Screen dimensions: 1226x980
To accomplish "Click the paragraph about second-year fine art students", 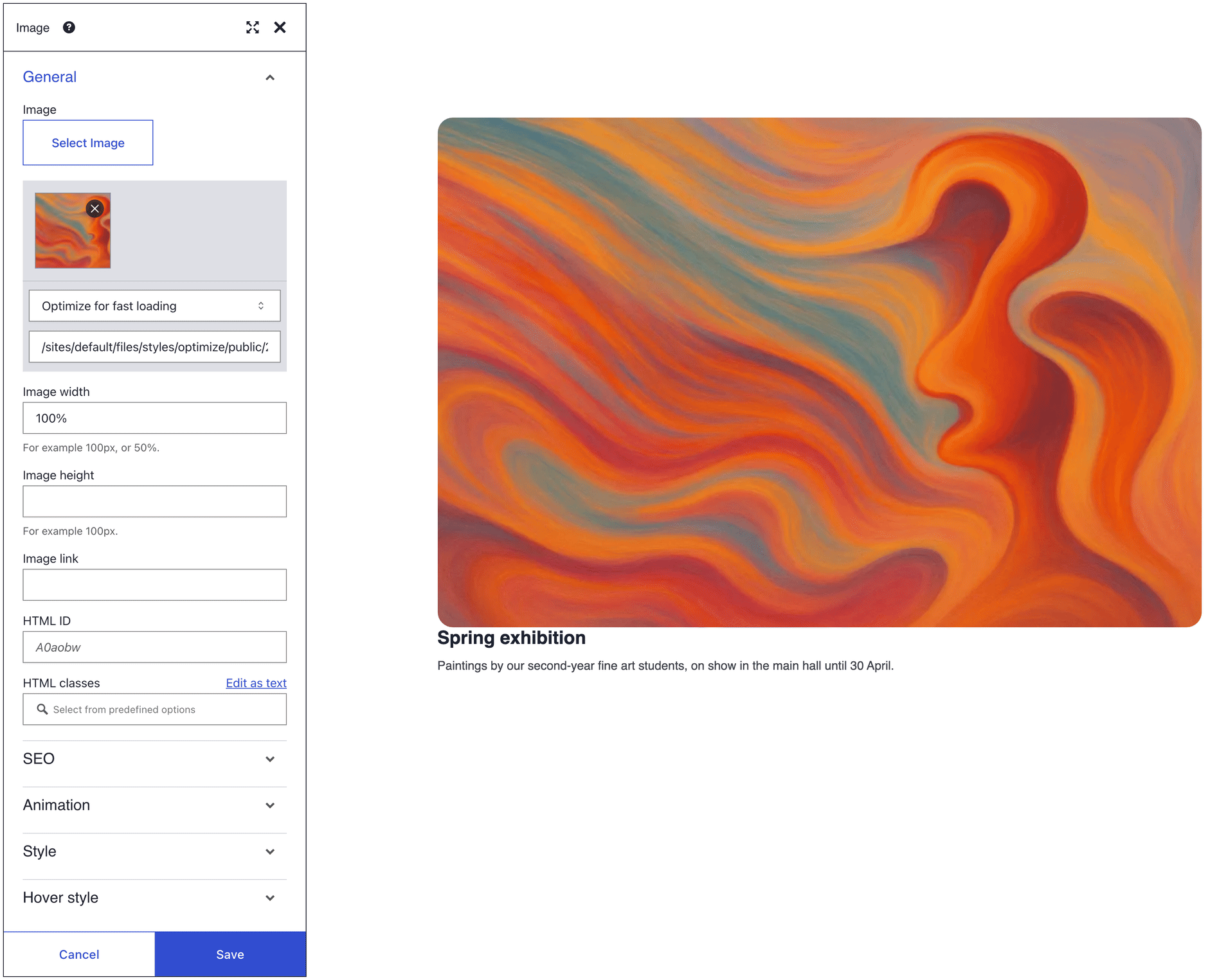I will (665, 666).
